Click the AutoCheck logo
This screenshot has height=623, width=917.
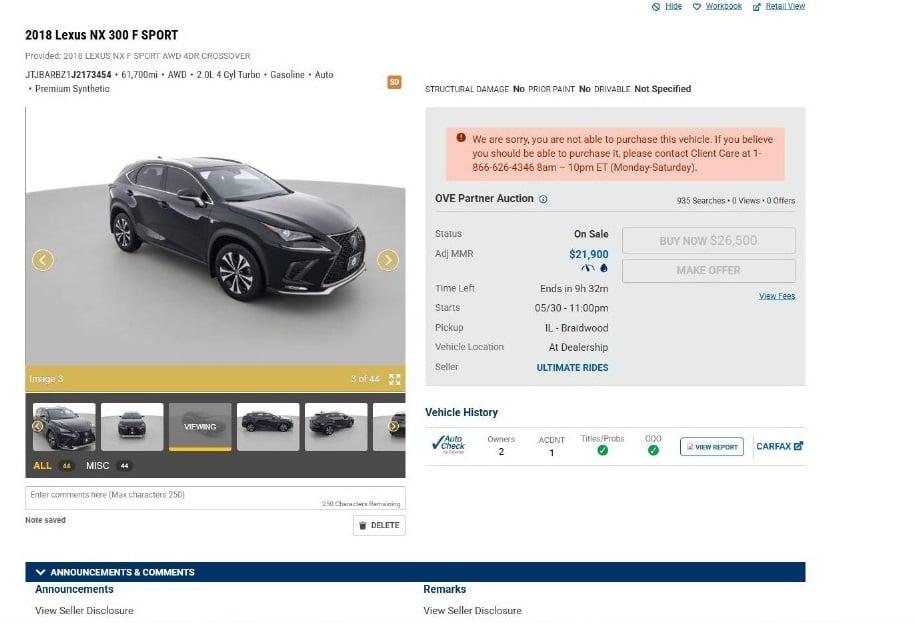click(x=449, y=445)
